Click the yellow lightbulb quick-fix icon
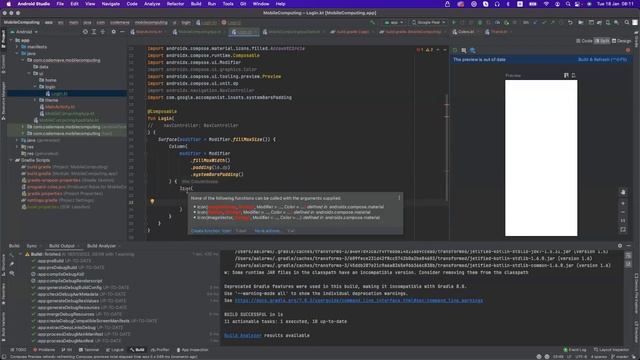Image resolution: width=640 pixels, height=360 pixels. 152,202
